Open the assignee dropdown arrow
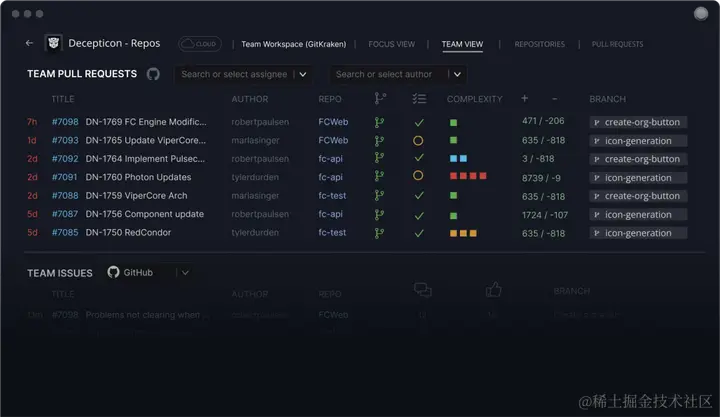The width and height of the screenshot is (720, 417). (x=303, y=74)
